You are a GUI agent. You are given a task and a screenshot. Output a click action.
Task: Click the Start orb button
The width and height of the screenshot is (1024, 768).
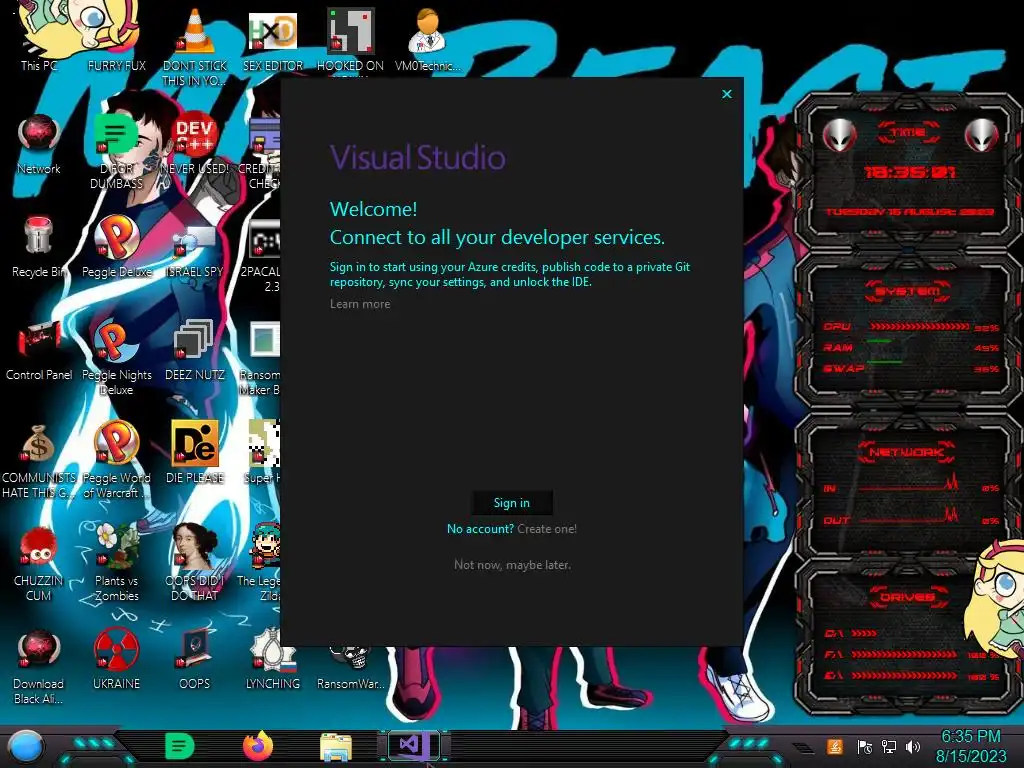26,747
